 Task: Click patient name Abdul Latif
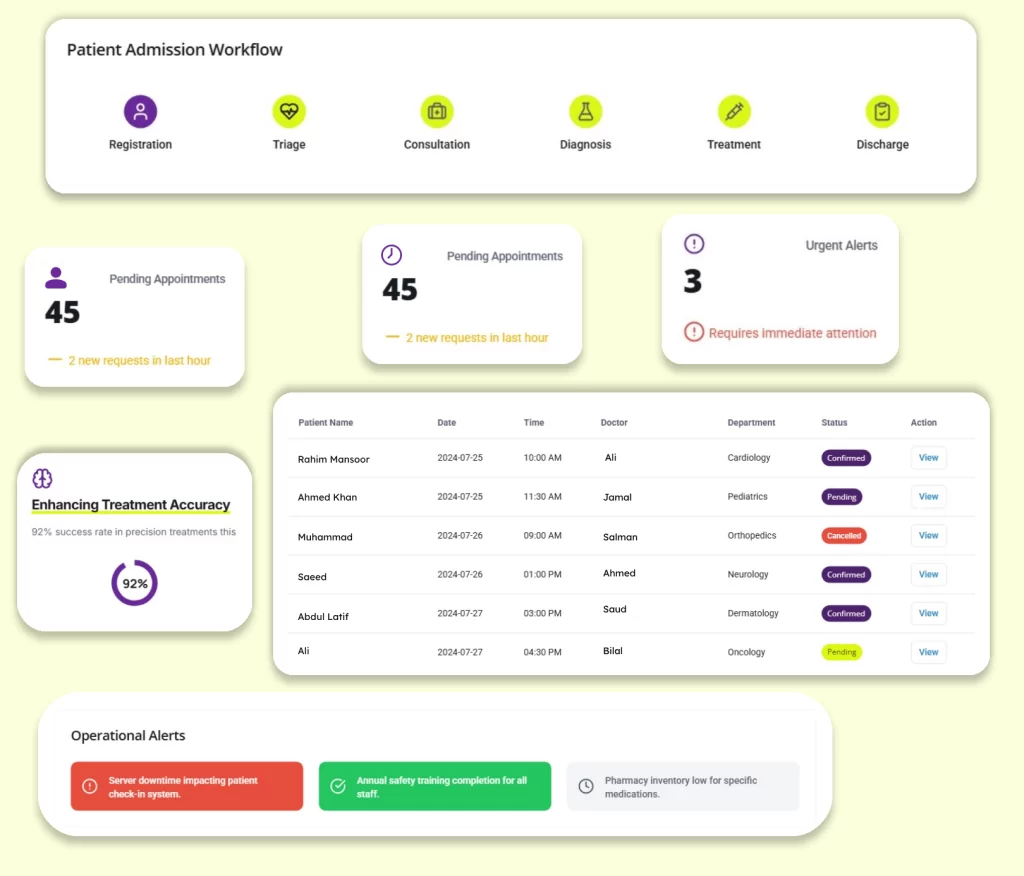tap(323, 617)
